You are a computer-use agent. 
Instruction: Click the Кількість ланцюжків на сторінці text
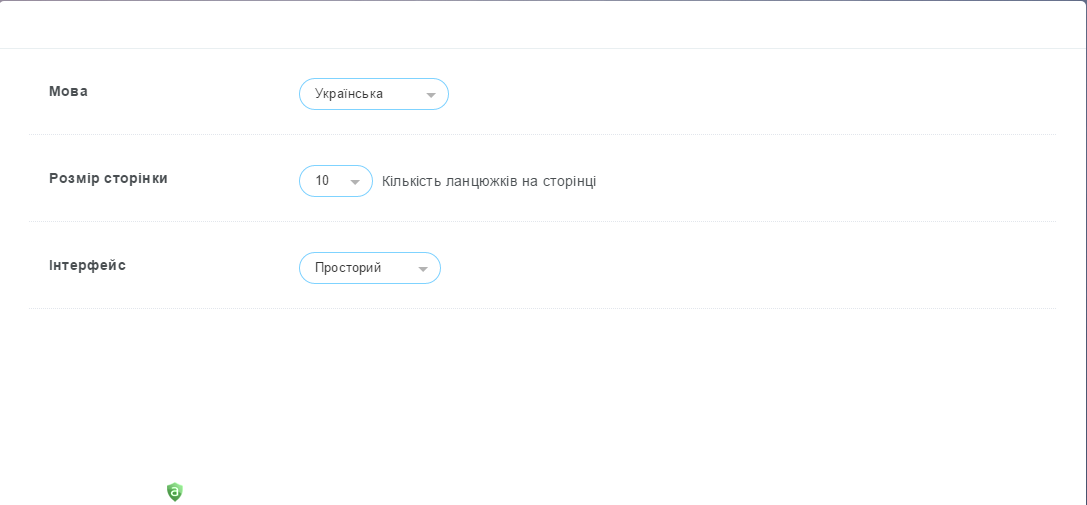coord(489,181)
